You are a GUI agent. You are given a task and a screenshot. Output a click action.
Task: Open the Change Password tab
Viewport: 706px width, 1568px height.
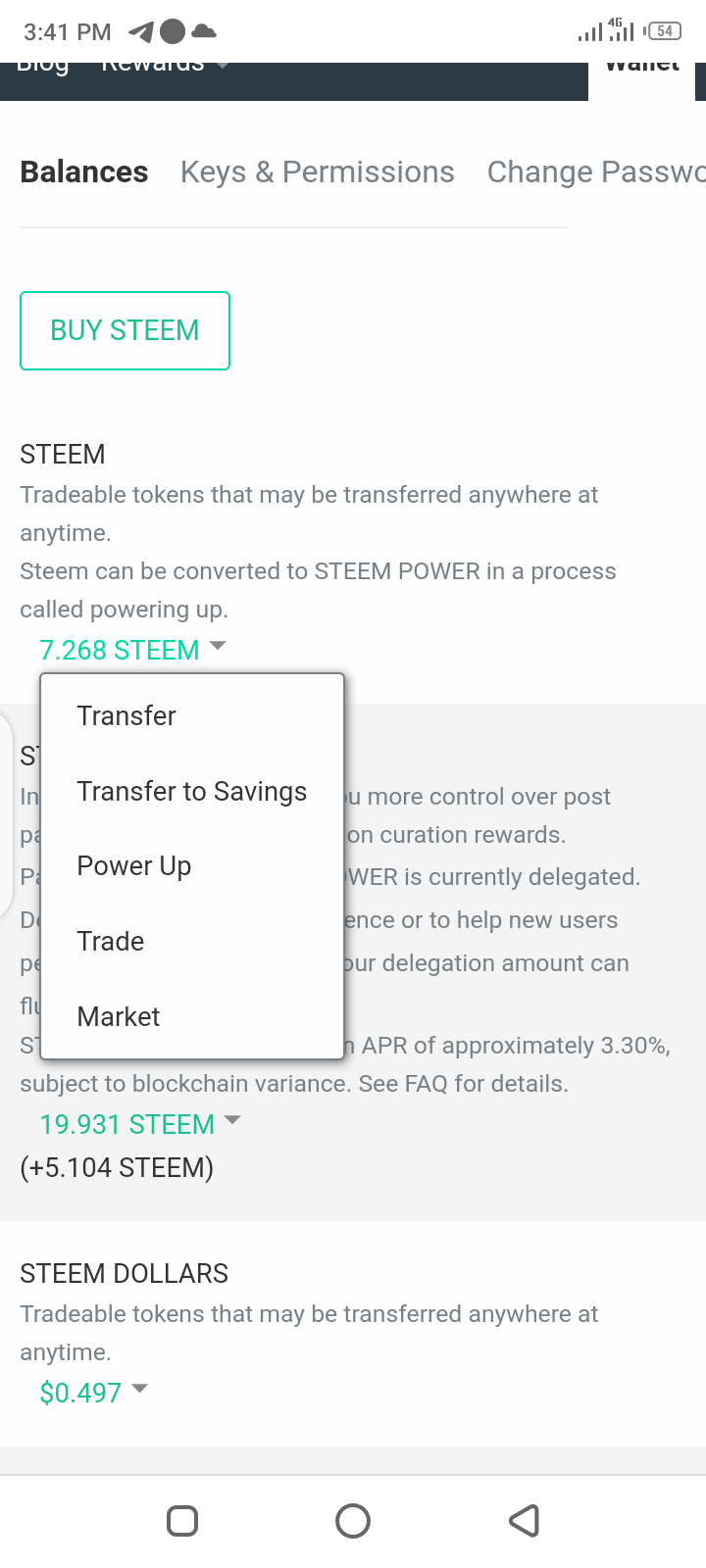coord(595,172)
